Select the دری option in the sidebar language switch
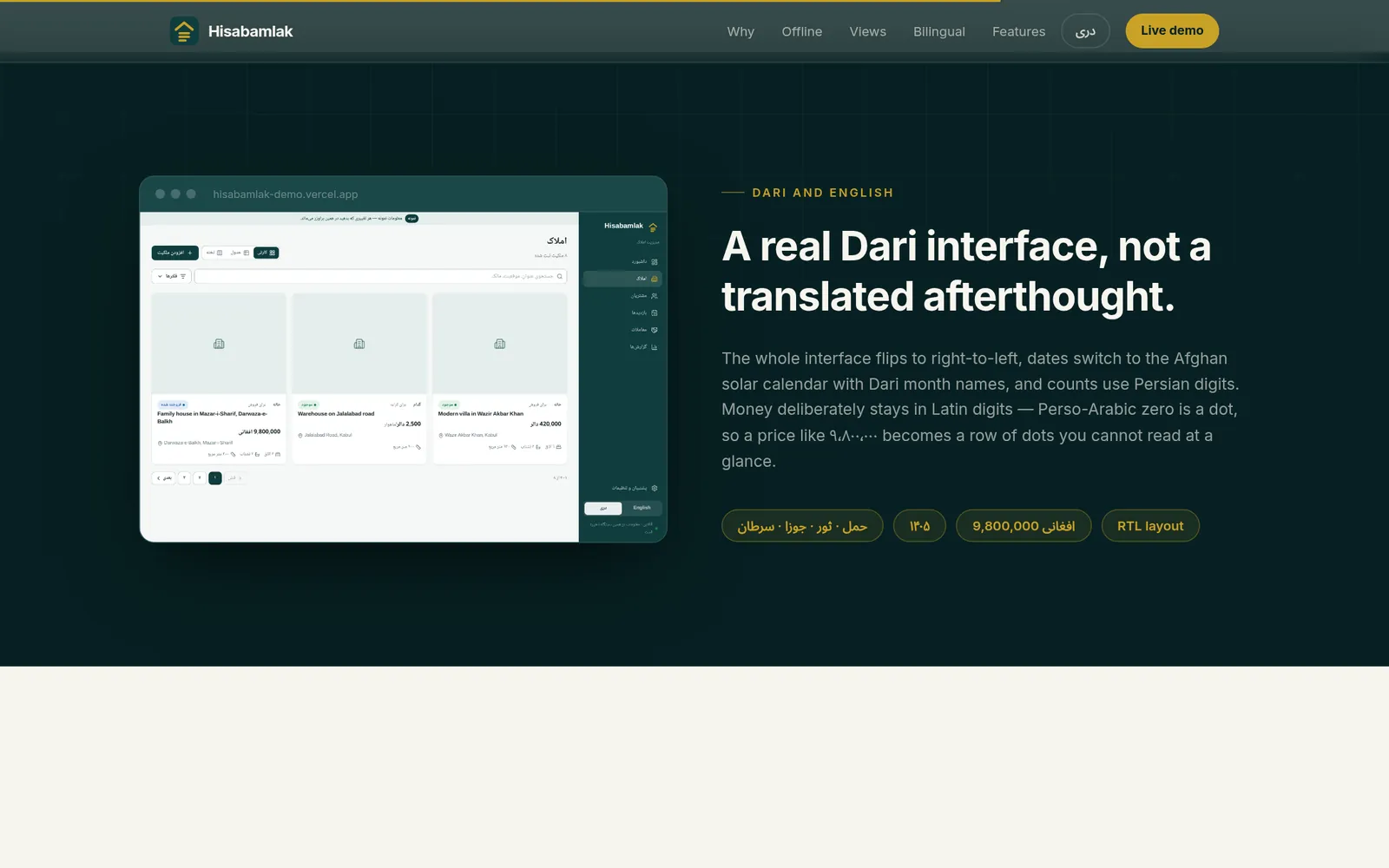Image resolution: width=1389 pixels, height=868 pixels. coord(603,508)
